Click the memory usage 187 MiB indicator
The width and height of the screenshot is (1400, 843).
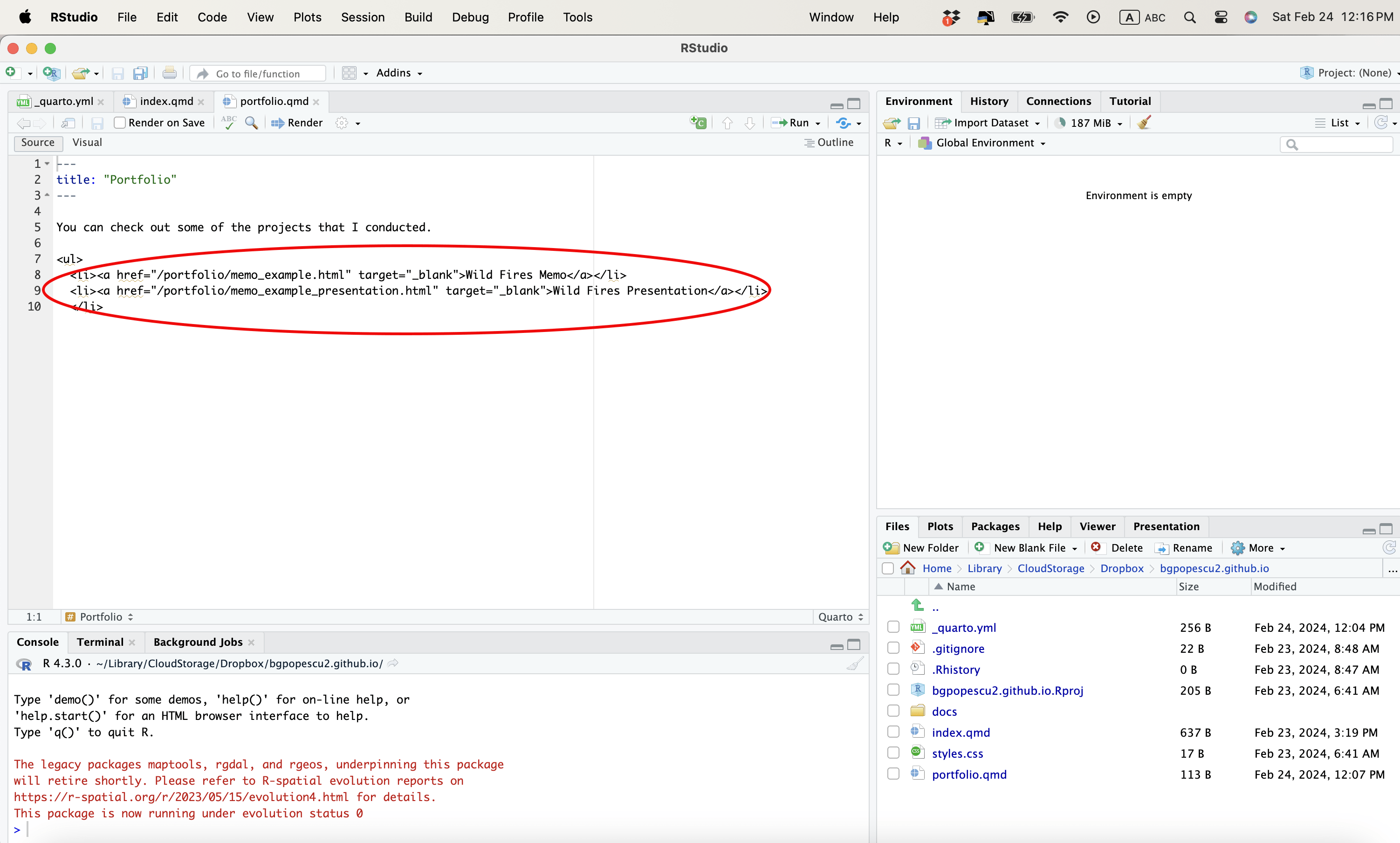(x=1090, y=123)
